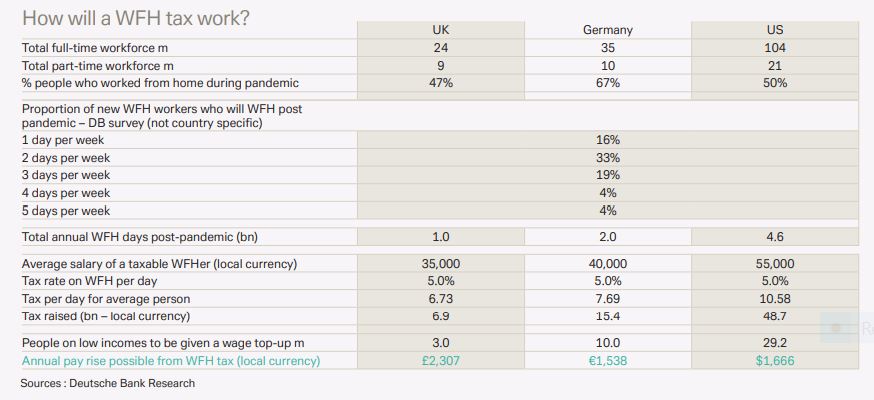Select the UK total annual WFH days value 1.0
874x400 pixels.
point(441,237)
